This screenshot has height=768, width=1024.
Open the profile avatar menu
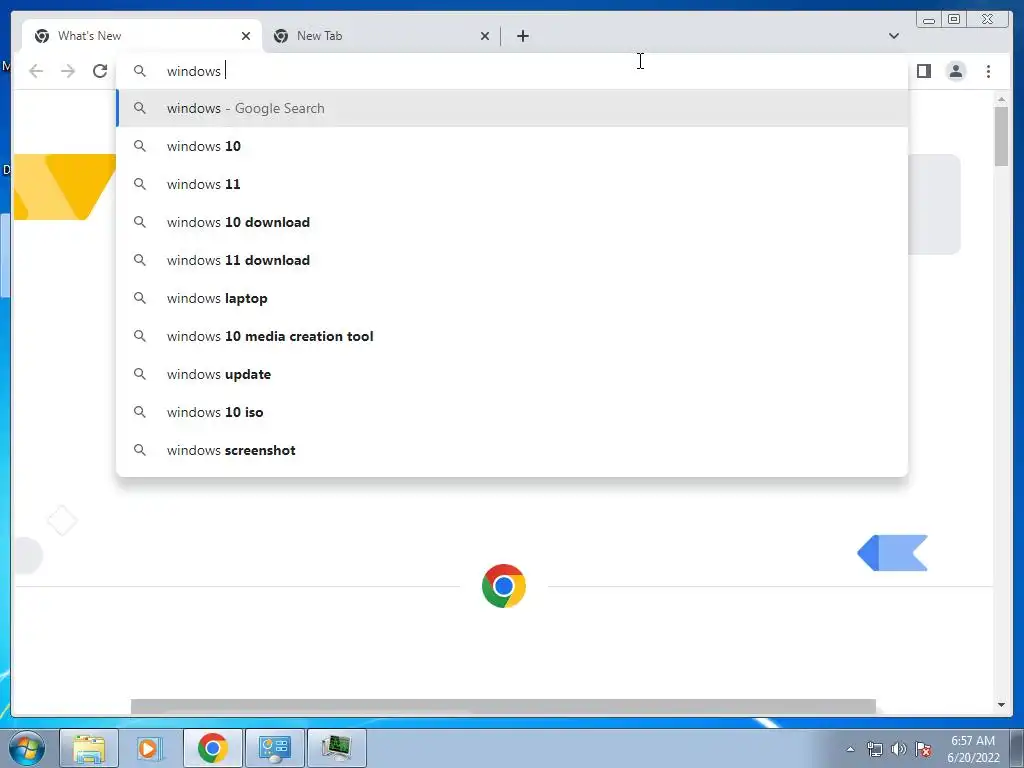[x=955, y=71]
